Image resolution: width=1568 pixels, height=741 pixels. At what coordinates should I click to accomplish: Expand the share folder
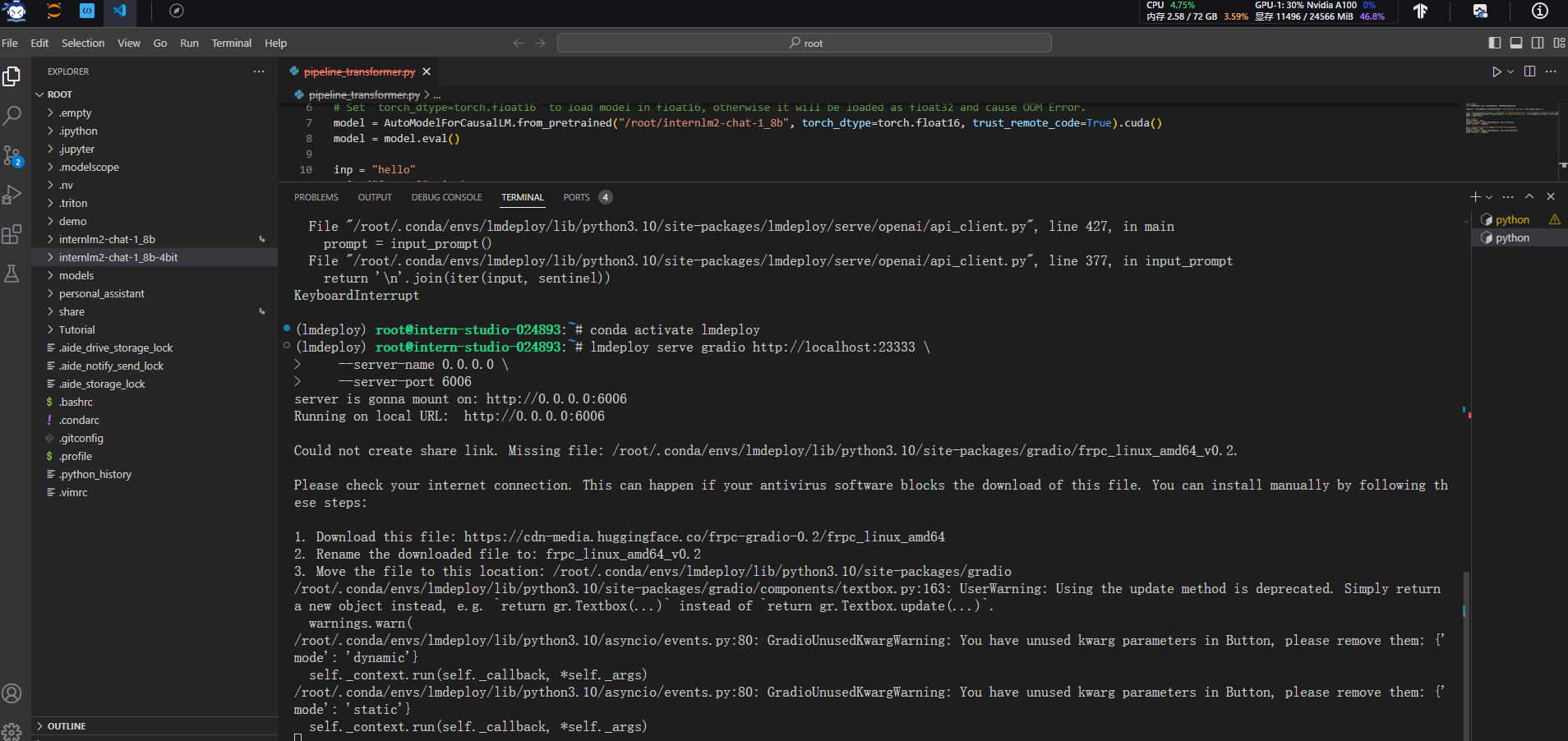click(154, 311)
